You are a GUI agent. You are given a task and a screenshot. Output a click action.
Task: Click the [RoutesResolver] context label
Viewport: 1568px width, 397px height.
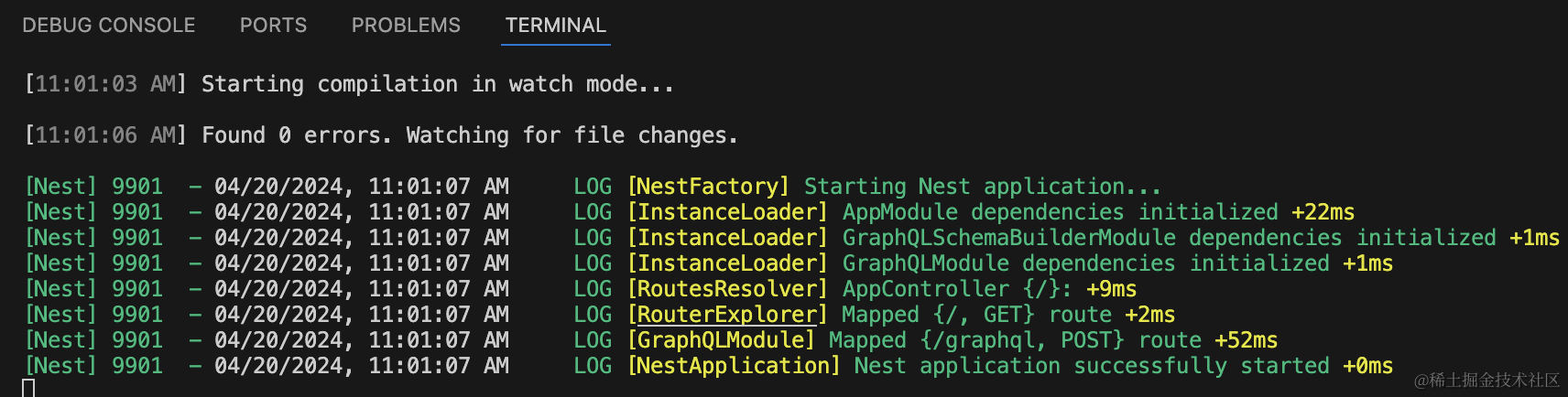click(x=727, y=289)
